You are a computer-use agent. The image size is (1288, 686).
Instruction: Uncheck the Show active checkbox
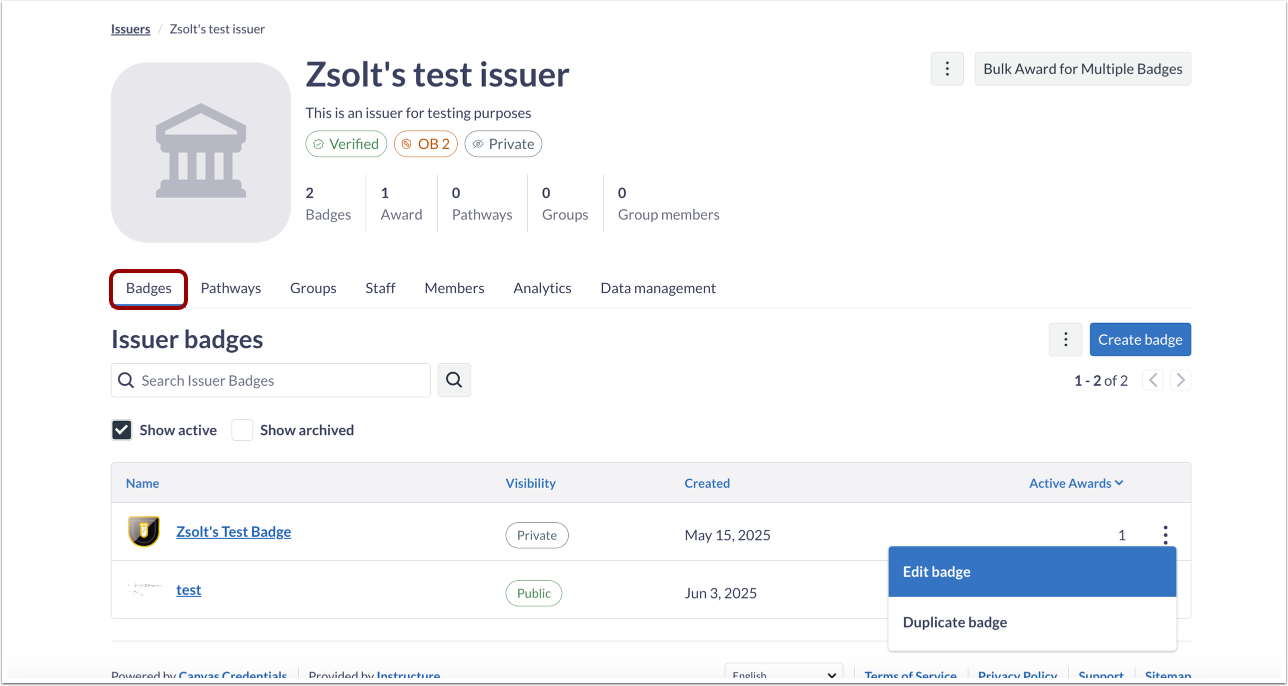coord(122,430)
